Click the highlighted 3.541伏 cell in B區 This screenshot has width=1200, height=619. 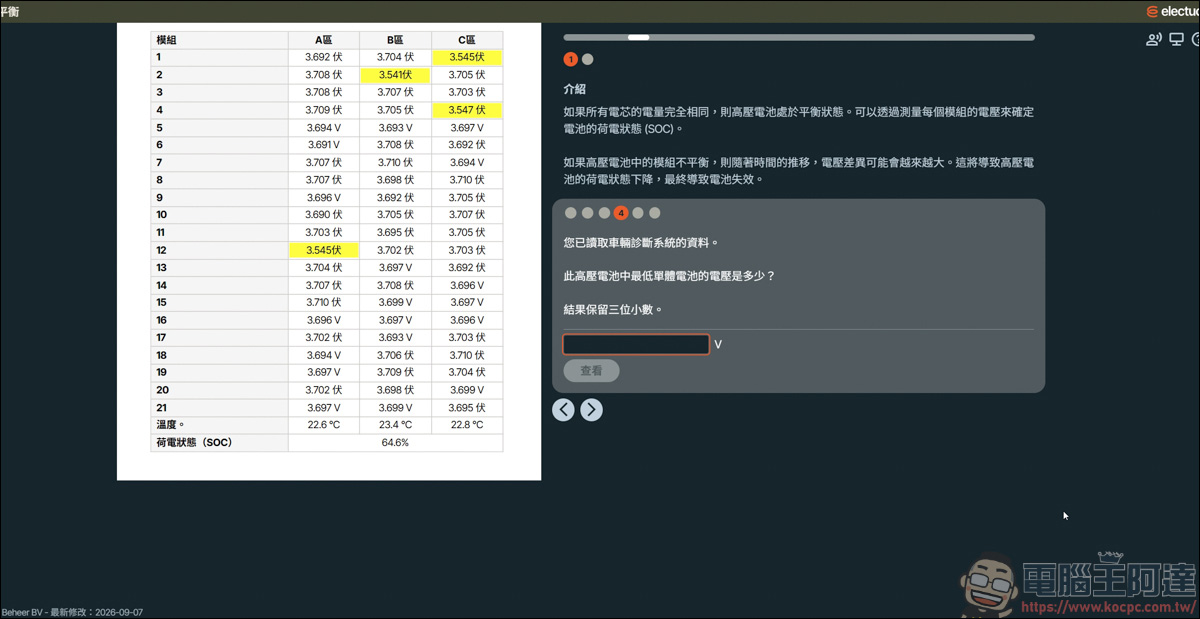click(395, 75)
